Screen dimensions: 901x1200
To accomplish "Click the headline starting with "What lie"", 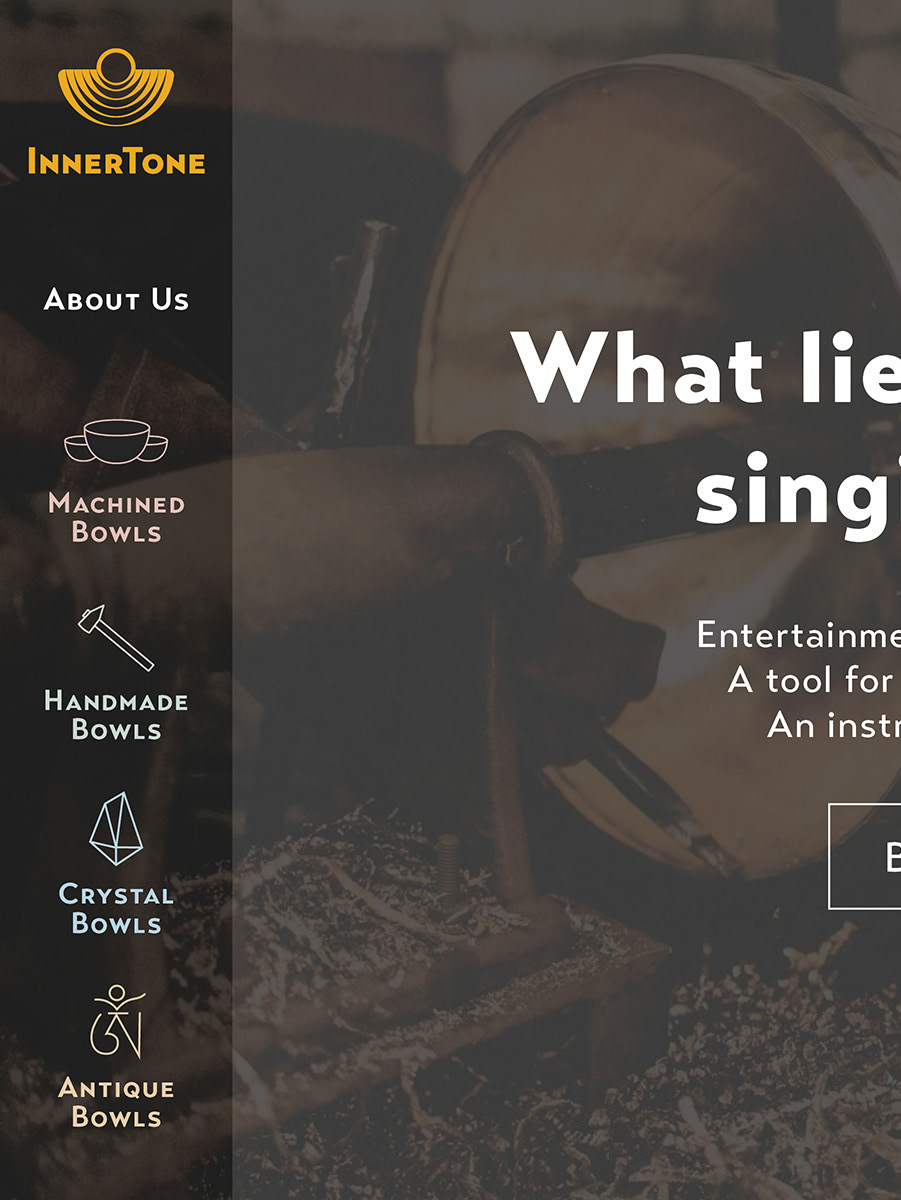I will [x=706, y=366].
